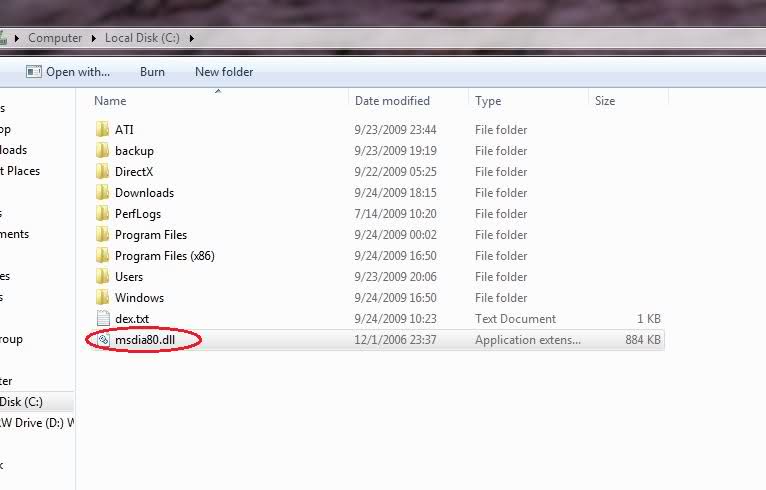This screenshot has height=490, width=766.
Task: Open the dropdown arrow after Computer breadcrumb
Action: point(93,38)
